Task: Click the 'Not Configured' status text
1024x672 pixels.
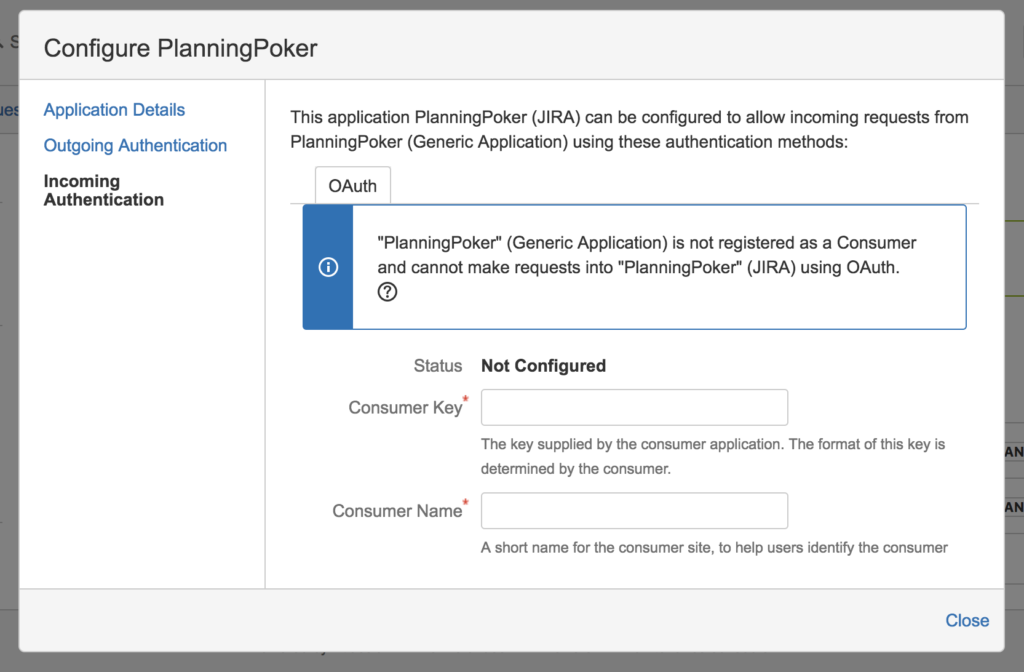Action: pos(543,366)
